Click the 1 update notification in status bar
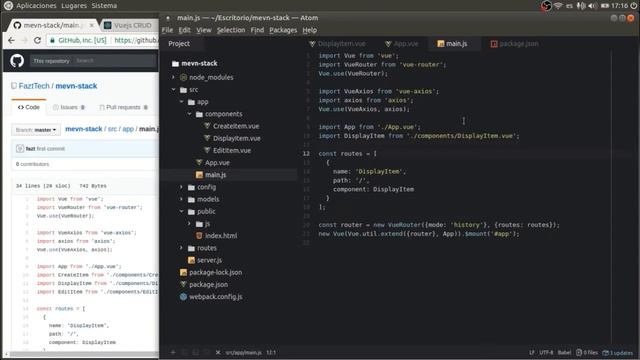The height and width of the screenshot is (360, 640). 618,352
